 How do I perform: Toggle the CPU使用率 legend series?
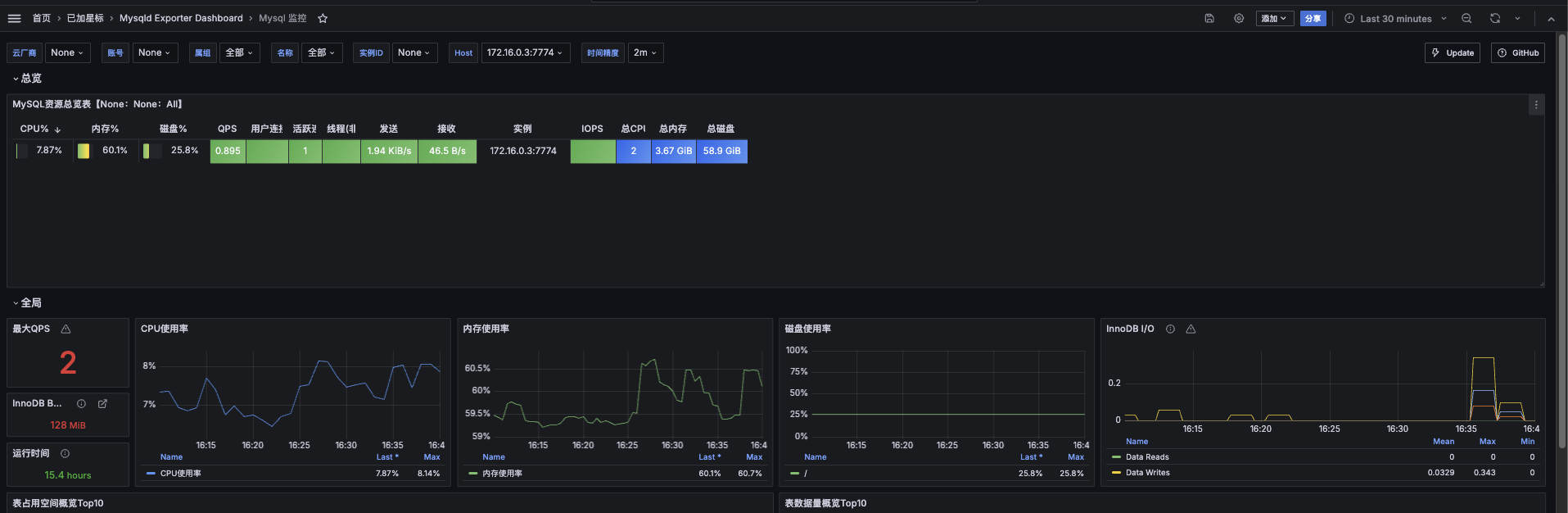180,474
